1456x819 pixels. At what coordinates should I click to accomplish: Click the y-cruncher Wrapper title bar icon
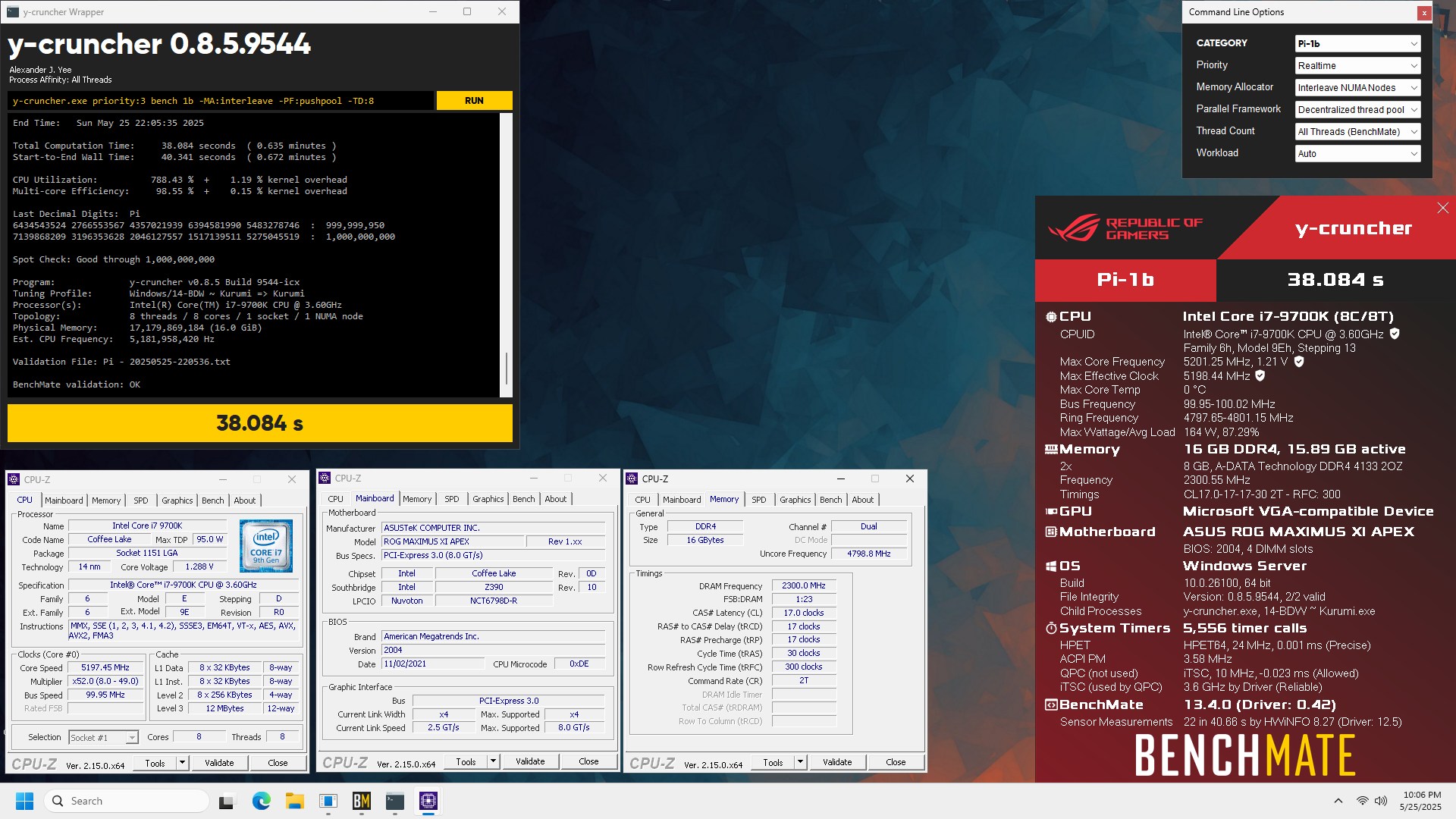tap(13, 12)
